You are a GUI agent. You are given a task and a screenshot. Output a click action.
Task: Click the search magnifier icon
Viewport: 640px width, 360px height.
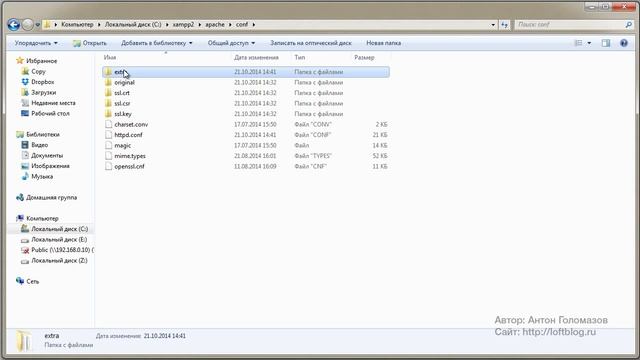pyautogui.click(x=629, y=25)
